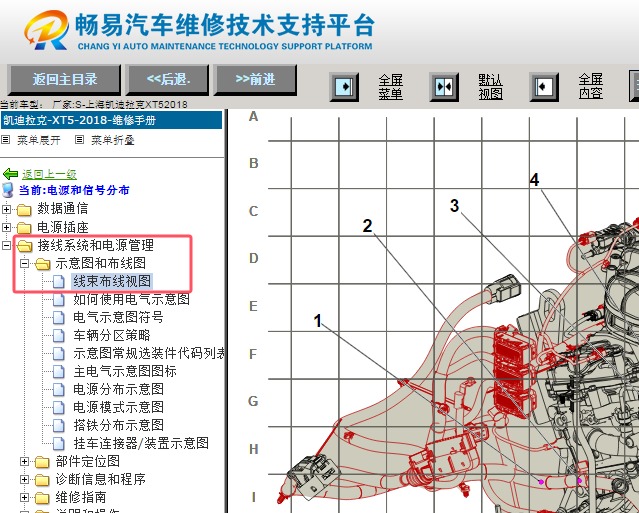Click the 默认视图 label
The width and height of the screenshot is (639, 513).
coord(490,86)
